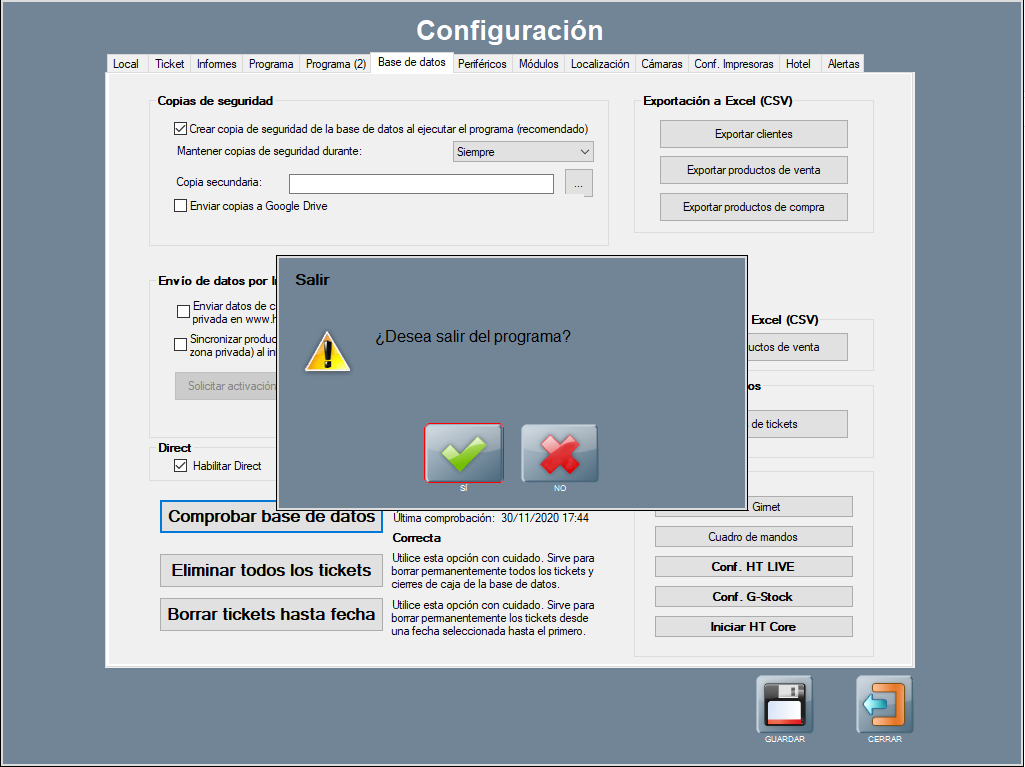The height and width of the screenshot is (767, 1025).
Task: Click Exportar clientes button
Action: click(753, 134)
